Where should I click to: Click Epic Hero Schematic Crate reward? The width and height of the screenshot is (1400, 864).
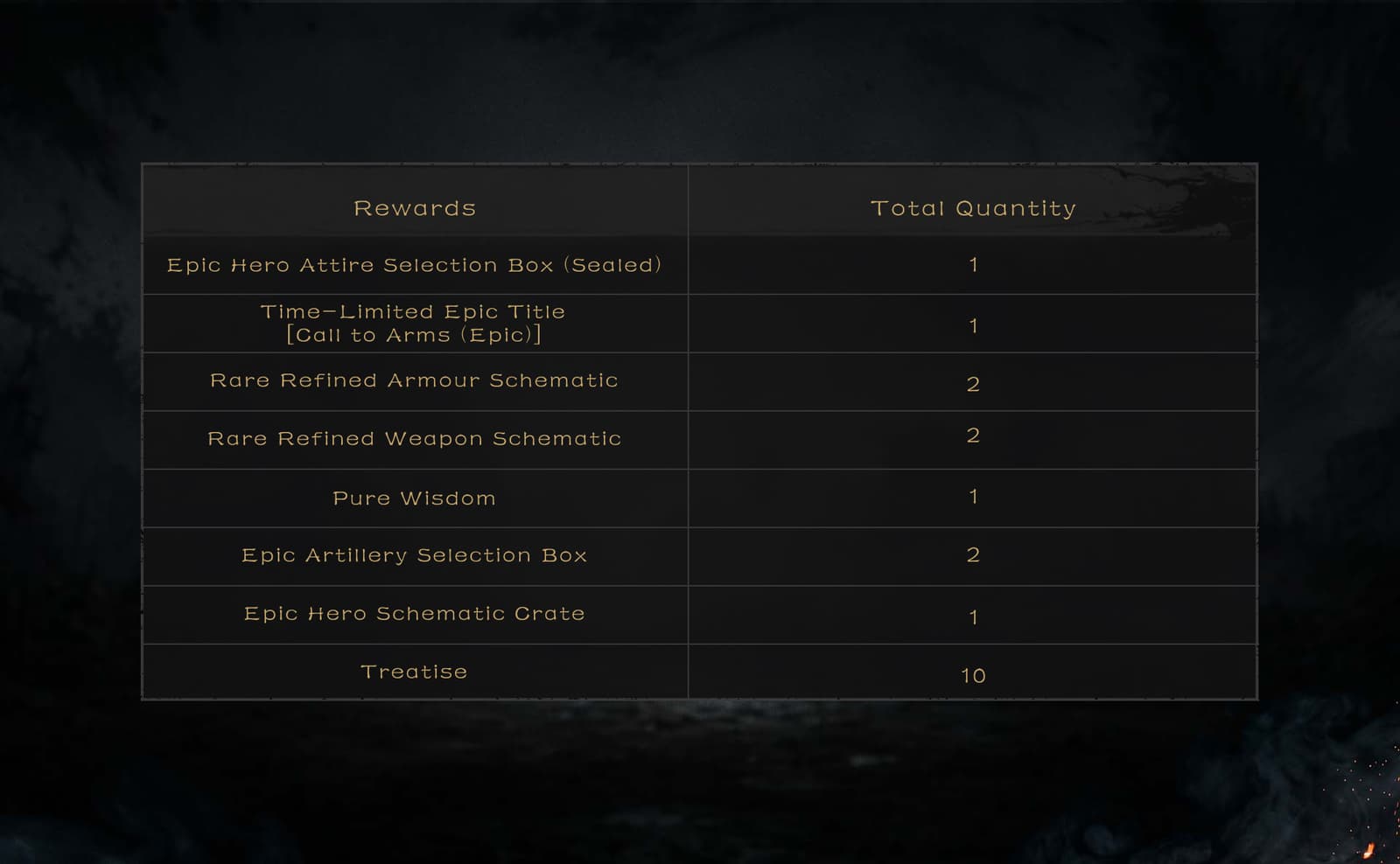(415, 614)
